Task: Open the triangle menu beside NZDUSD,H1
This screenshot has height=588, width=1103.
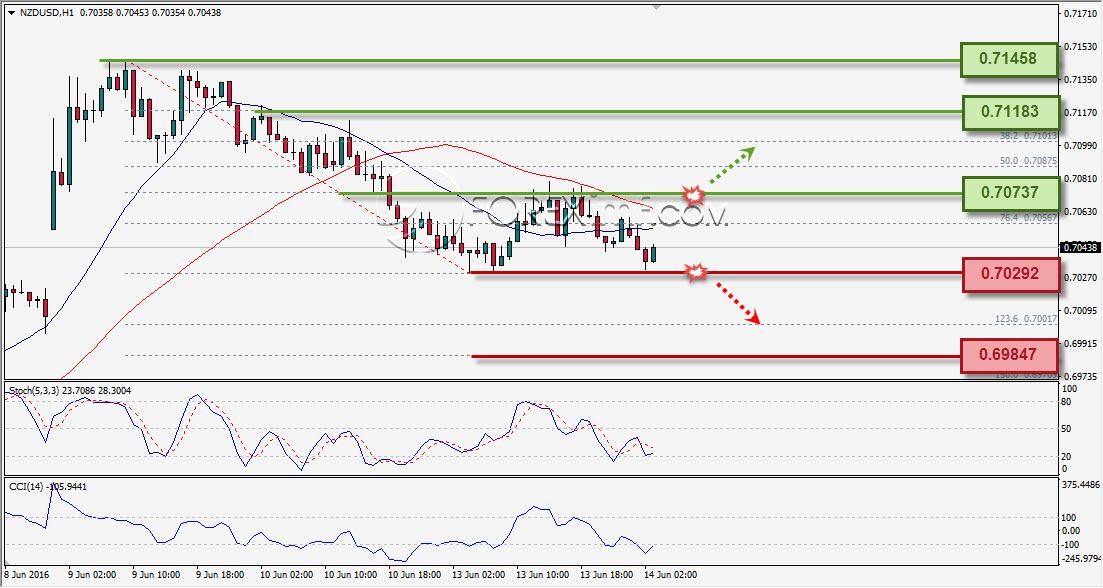Action: 11,13
